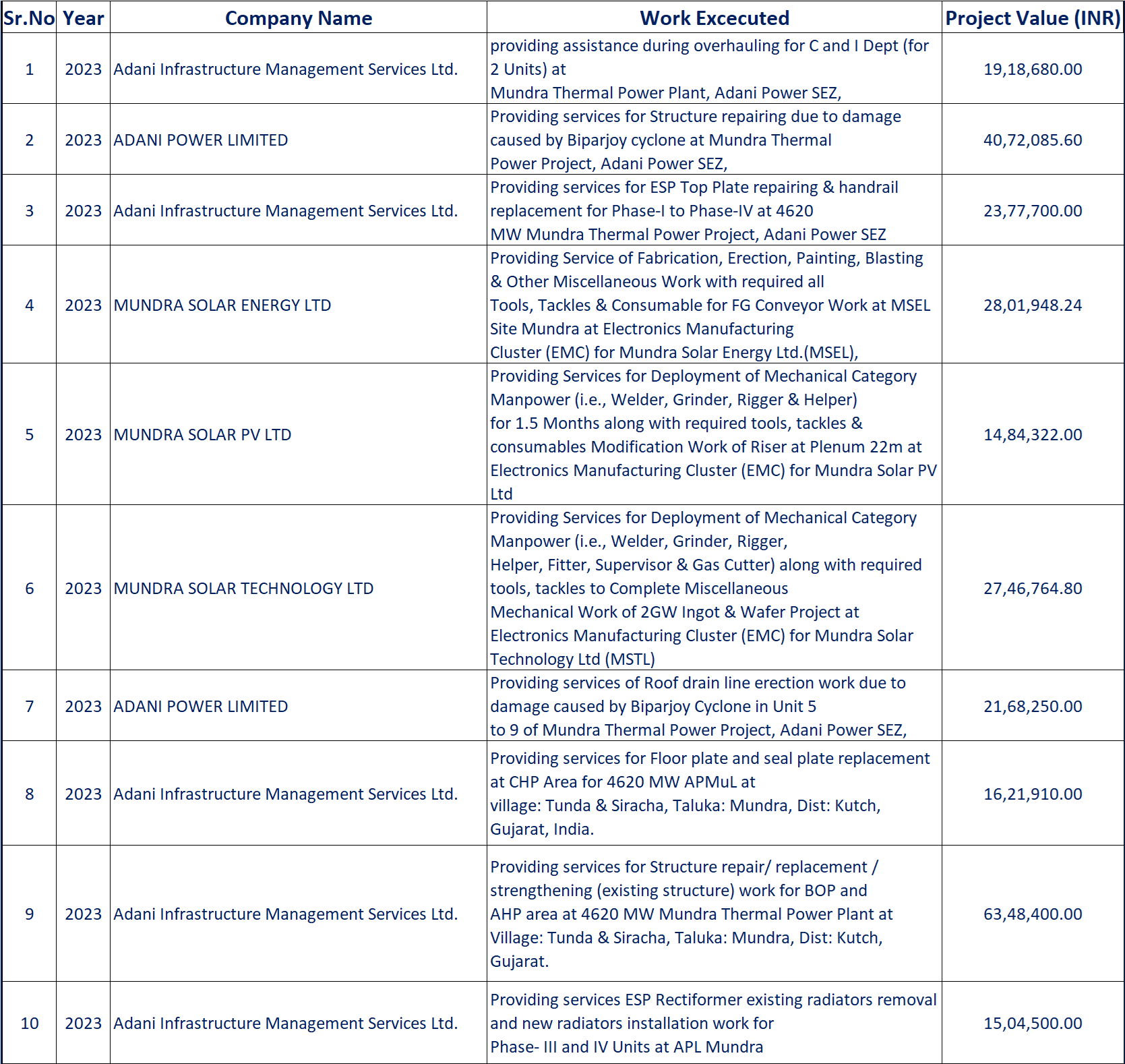Click year 2023 in row 10

[x=83, y=1023]
